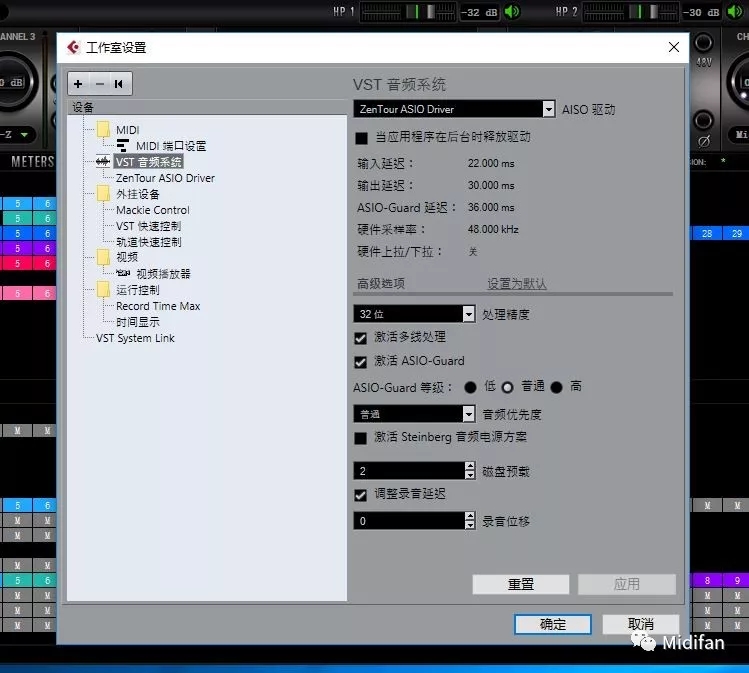
Task: Click the 确定 button
Action: click(x=552, y=624)
